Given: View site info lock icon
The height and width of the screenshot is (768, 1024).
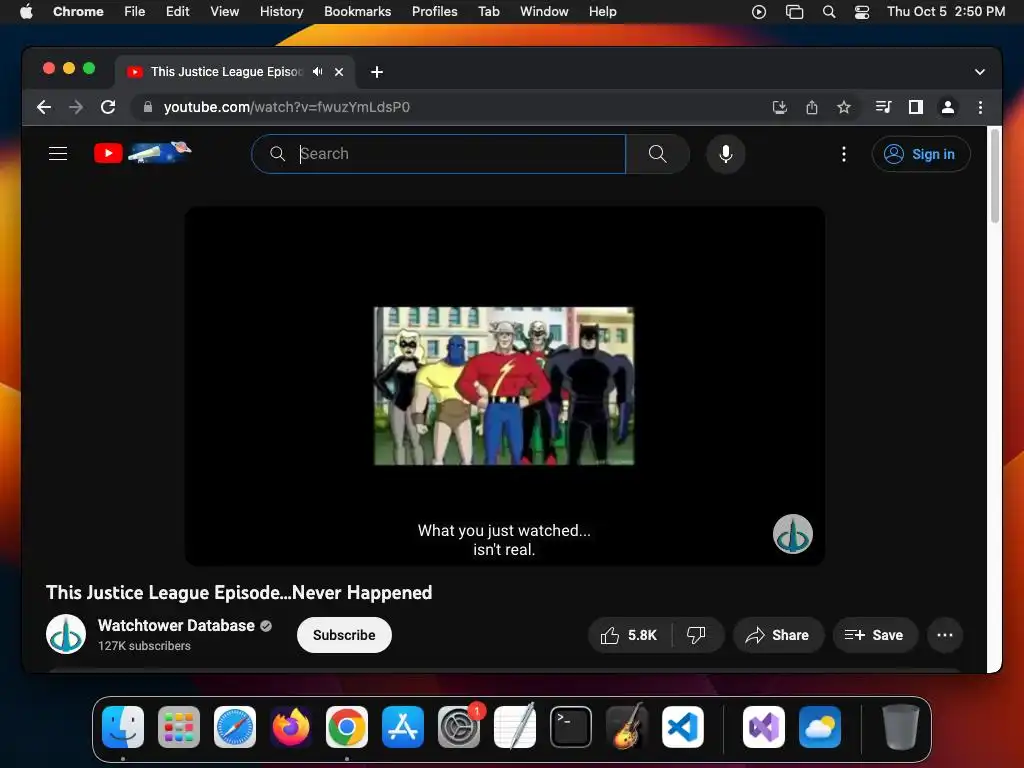Looking at the screenshot, I should pyautogui.click(x=148, y=107).
